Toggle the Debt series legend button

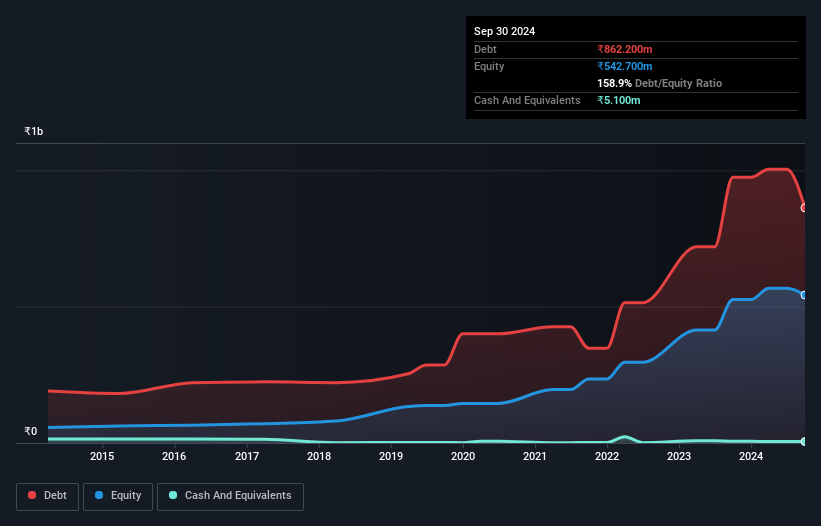pos(48,496)
